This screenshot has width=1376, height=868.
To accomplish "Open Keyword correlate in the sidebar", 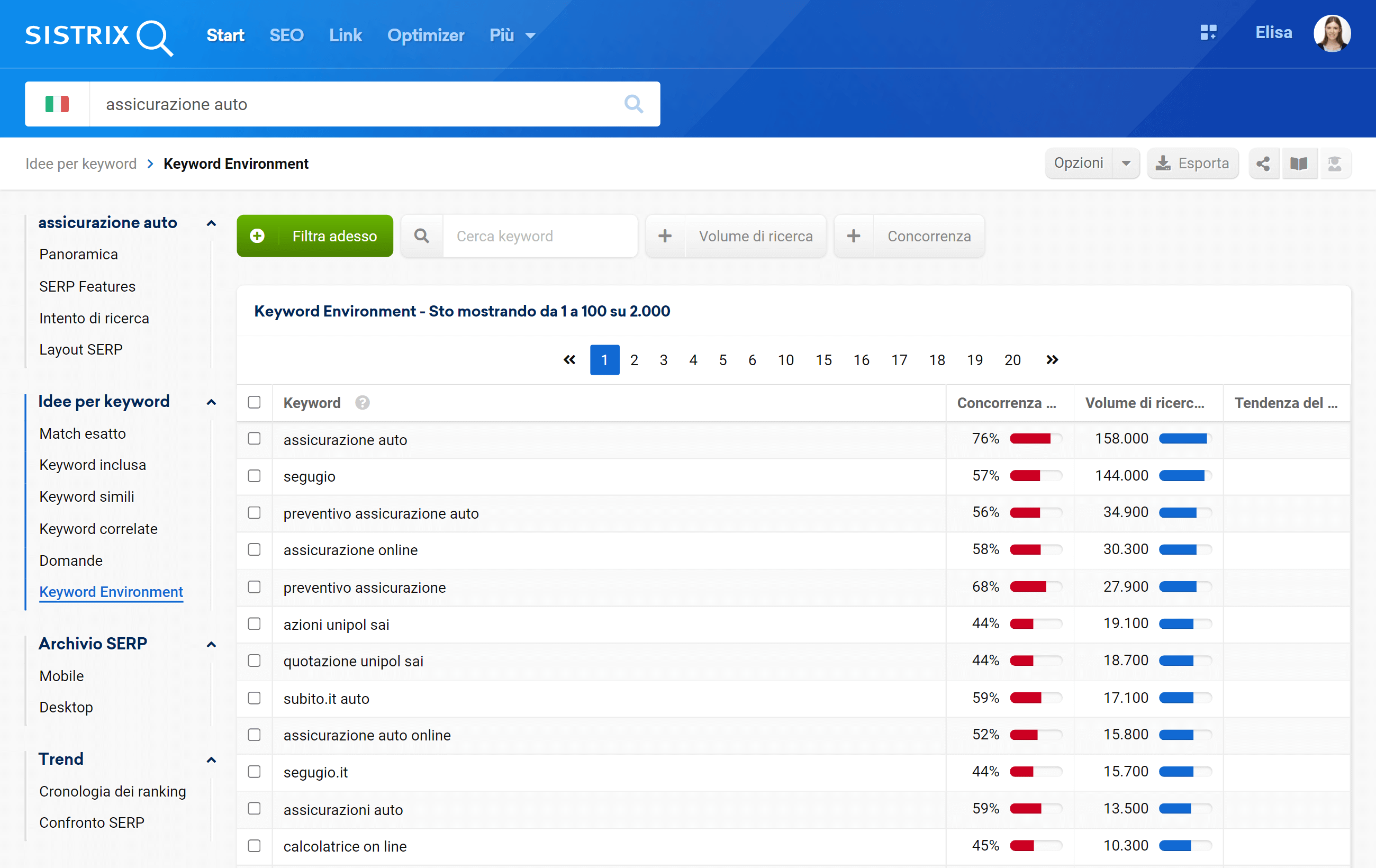I will [x=98, y=529].
